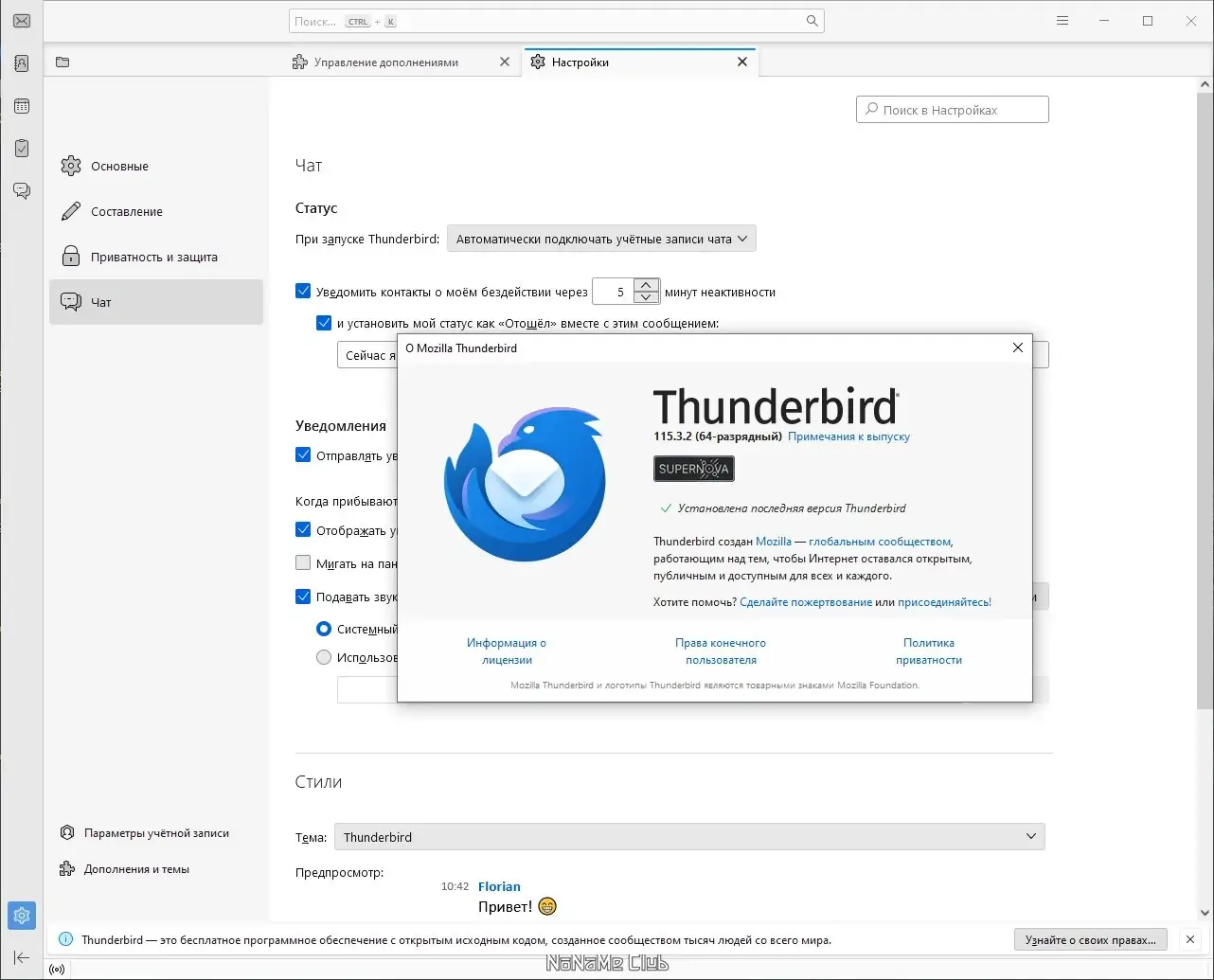Switch to the folder icon tab
This screenshot has height=980, width=1214.
(62, 62)
